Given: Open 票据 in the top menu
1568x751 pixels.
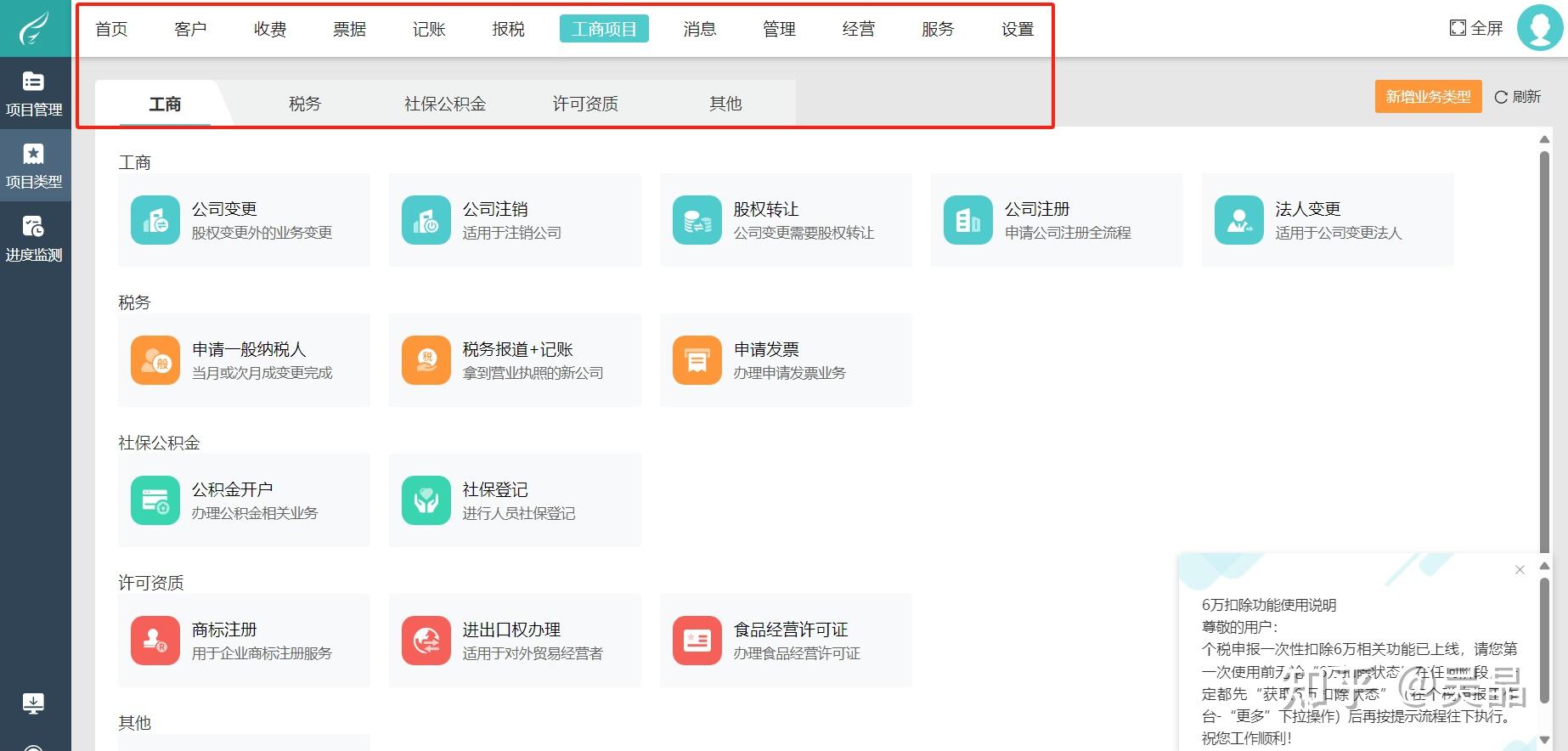Looking at the screenshot, I should 349,29.
